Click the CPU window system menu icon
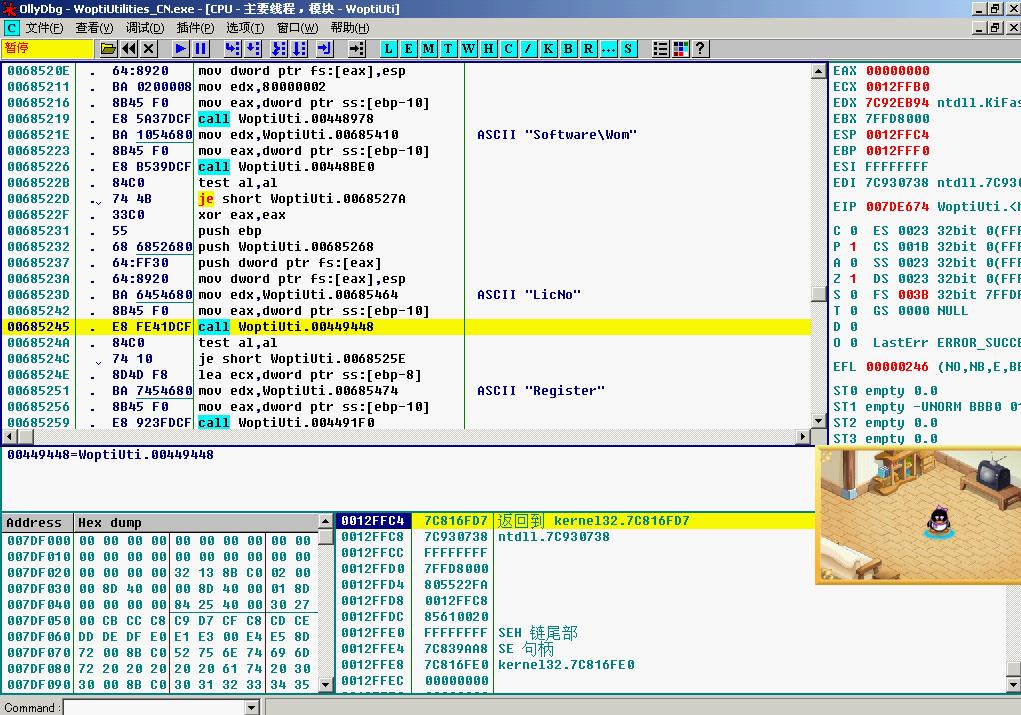The image size is (1021, 715). (x=12, y=28)
